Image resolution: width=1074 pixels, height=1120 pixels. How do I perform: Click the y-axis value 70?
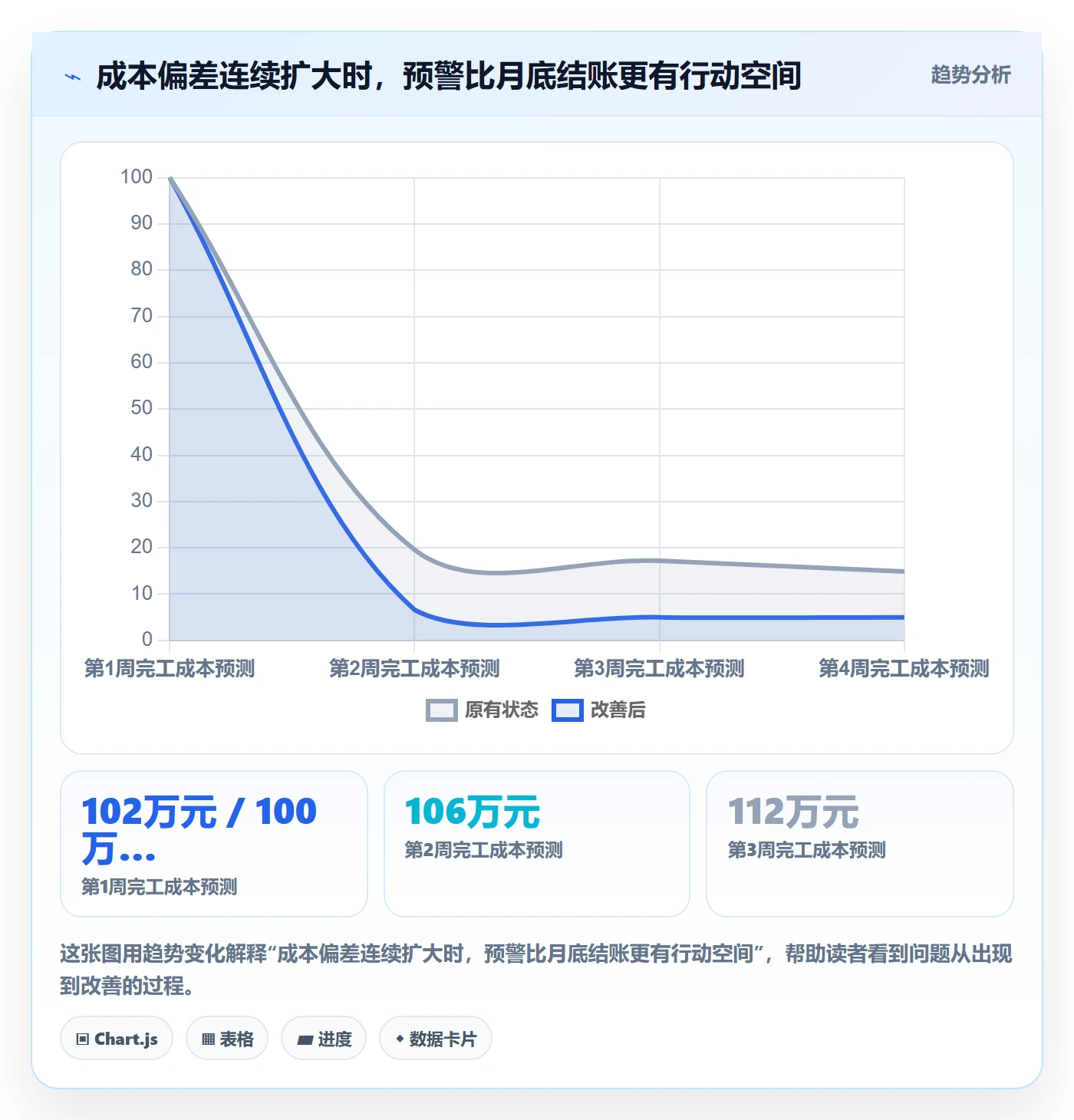pyautogui.click(x=142, y=316)
